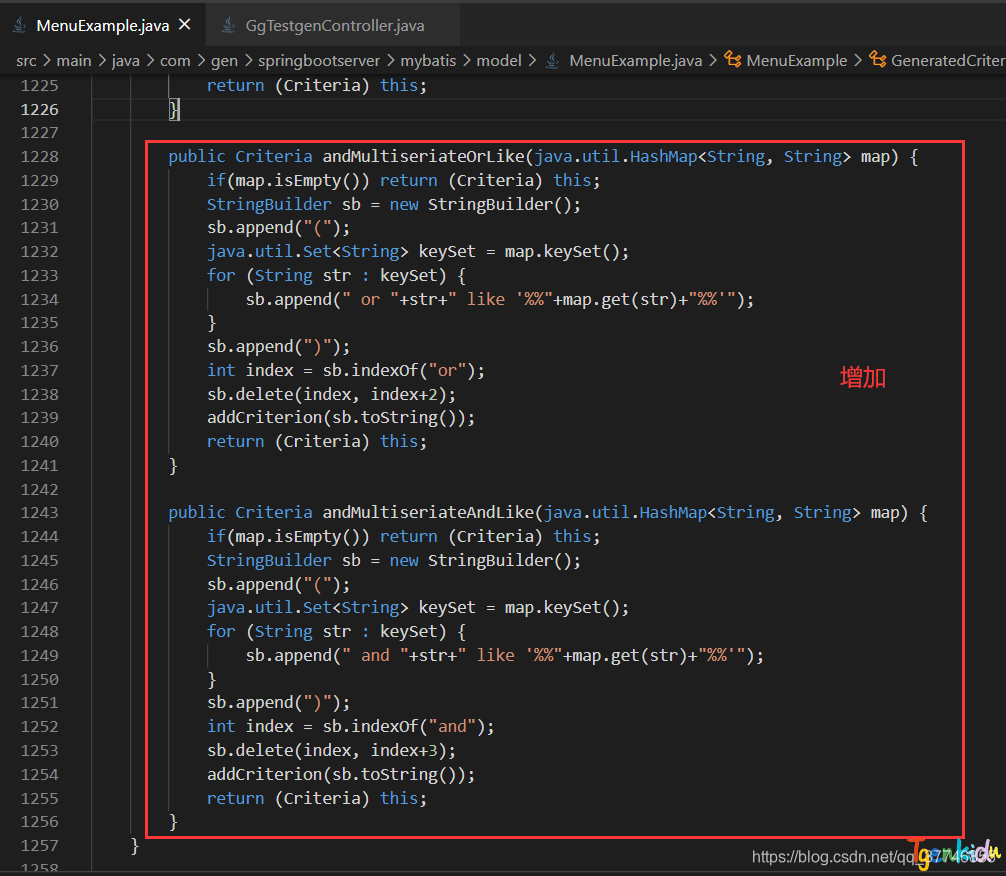Click the Java icon on GgTestgenController.java tab
This screenshot has height=876, width=1006.
click(228, 25)
